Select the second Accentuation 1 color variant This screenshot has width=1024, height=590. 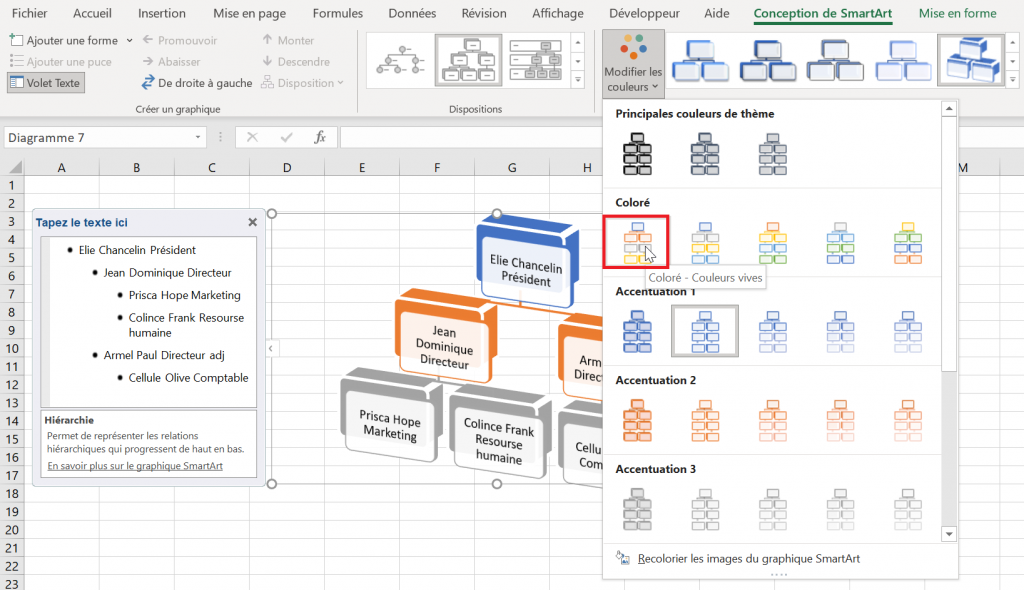click(x=705, y=331)
